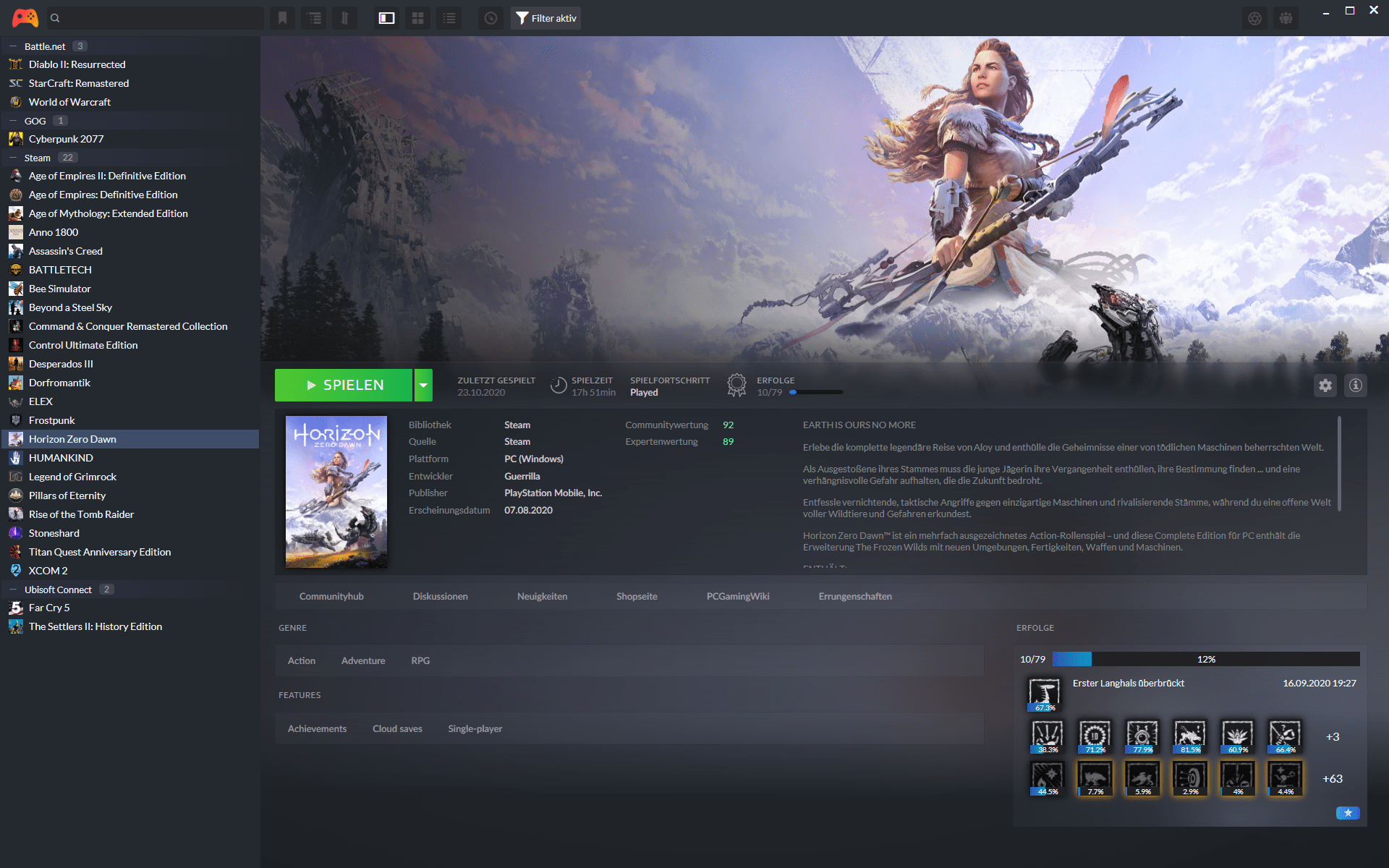Filter by the Cloud saves feature

397,728
